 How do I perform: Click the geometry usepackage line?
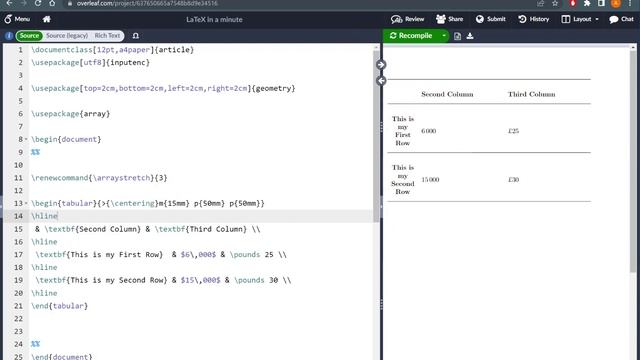tap(163, 88)
